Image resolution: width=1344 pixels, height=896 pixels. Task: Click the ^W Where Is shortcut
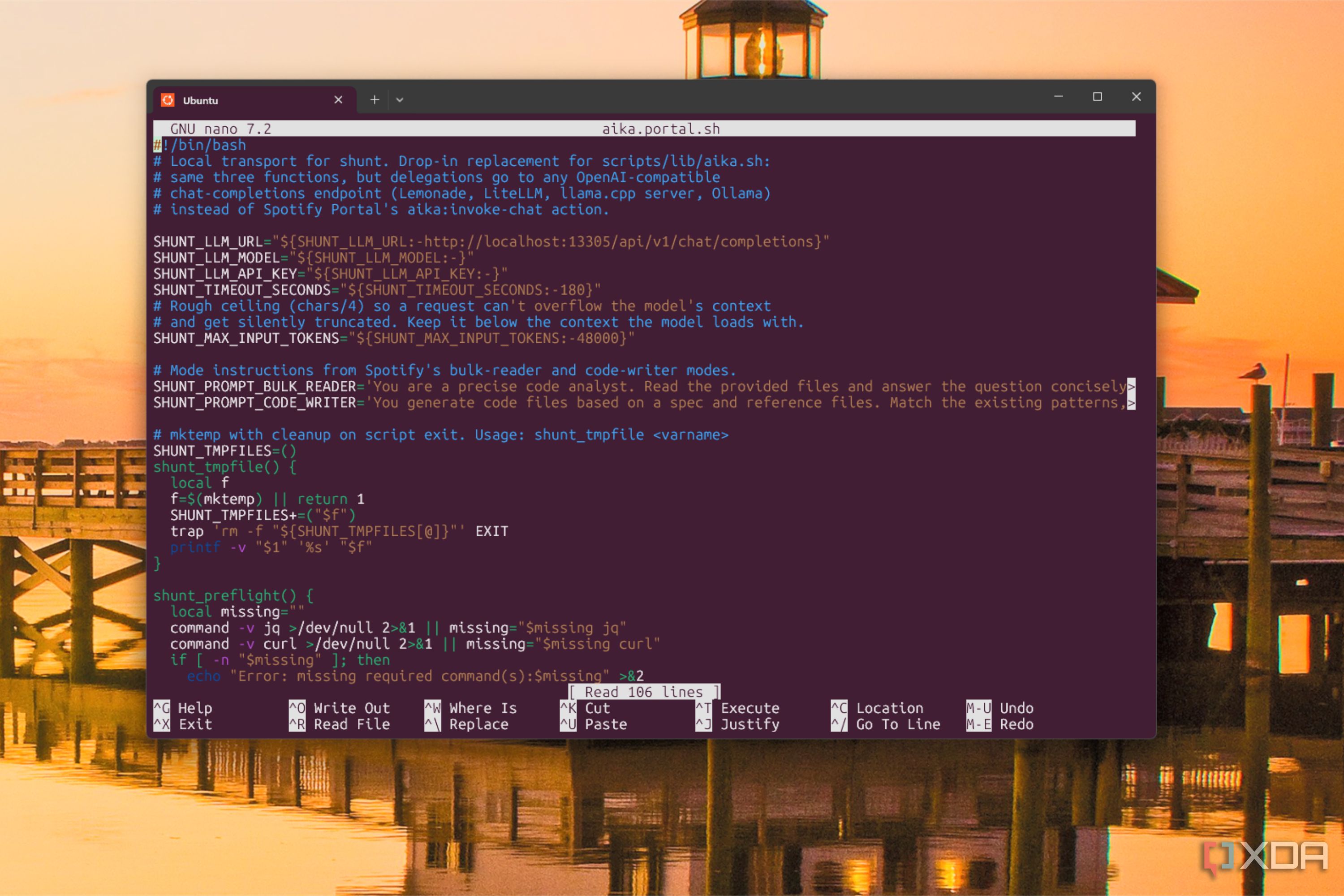[x=471, y=708]
